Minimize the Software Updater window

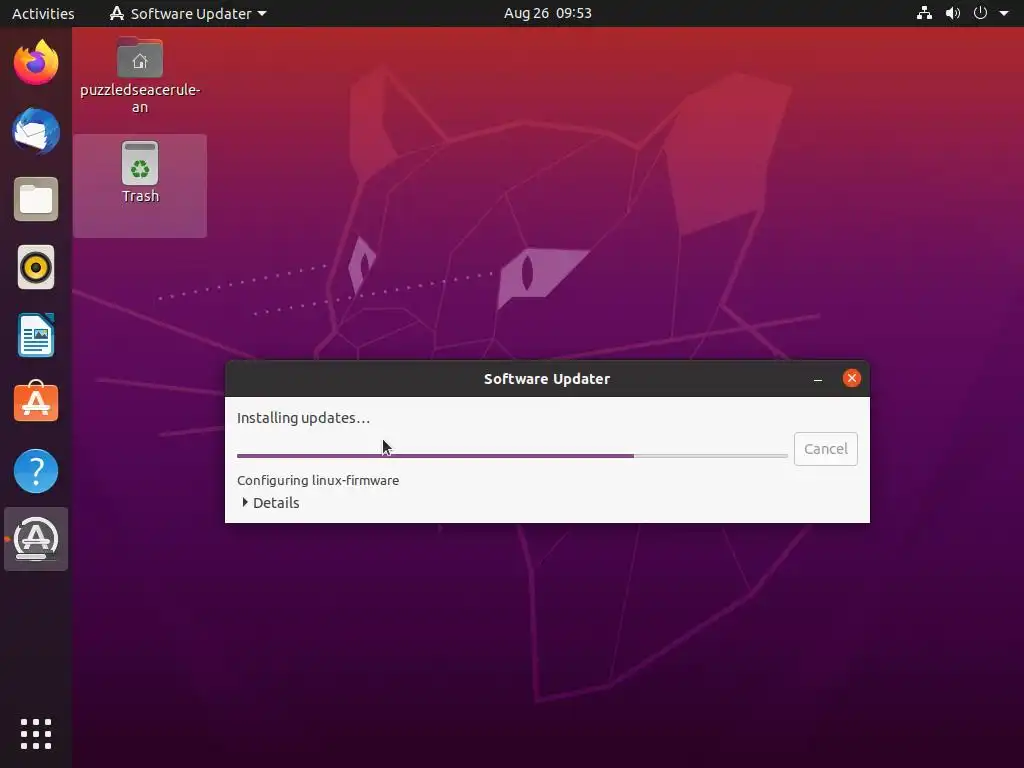[x=818, y=379]
